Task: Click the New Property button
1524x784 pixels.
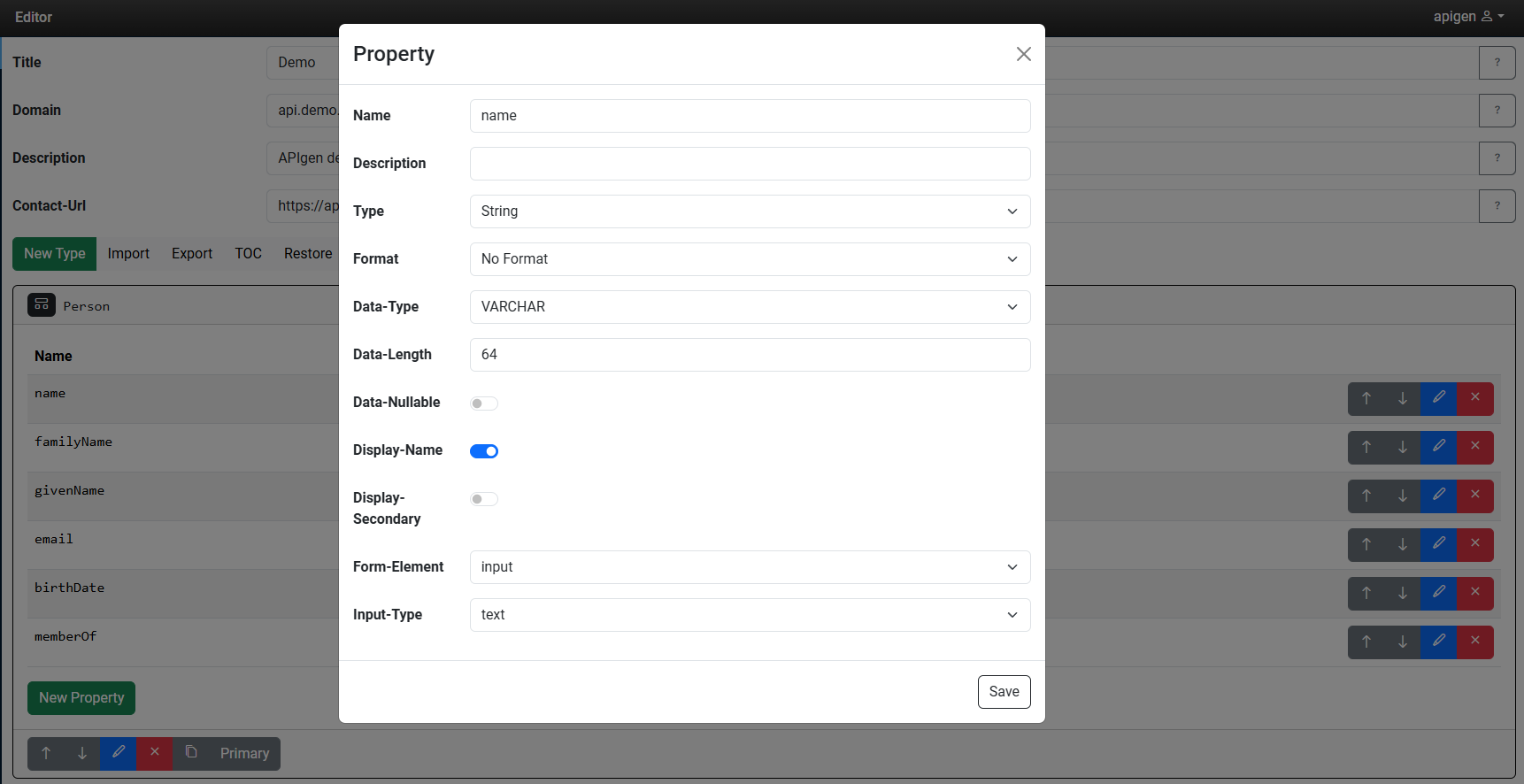Action: (81, 698)
